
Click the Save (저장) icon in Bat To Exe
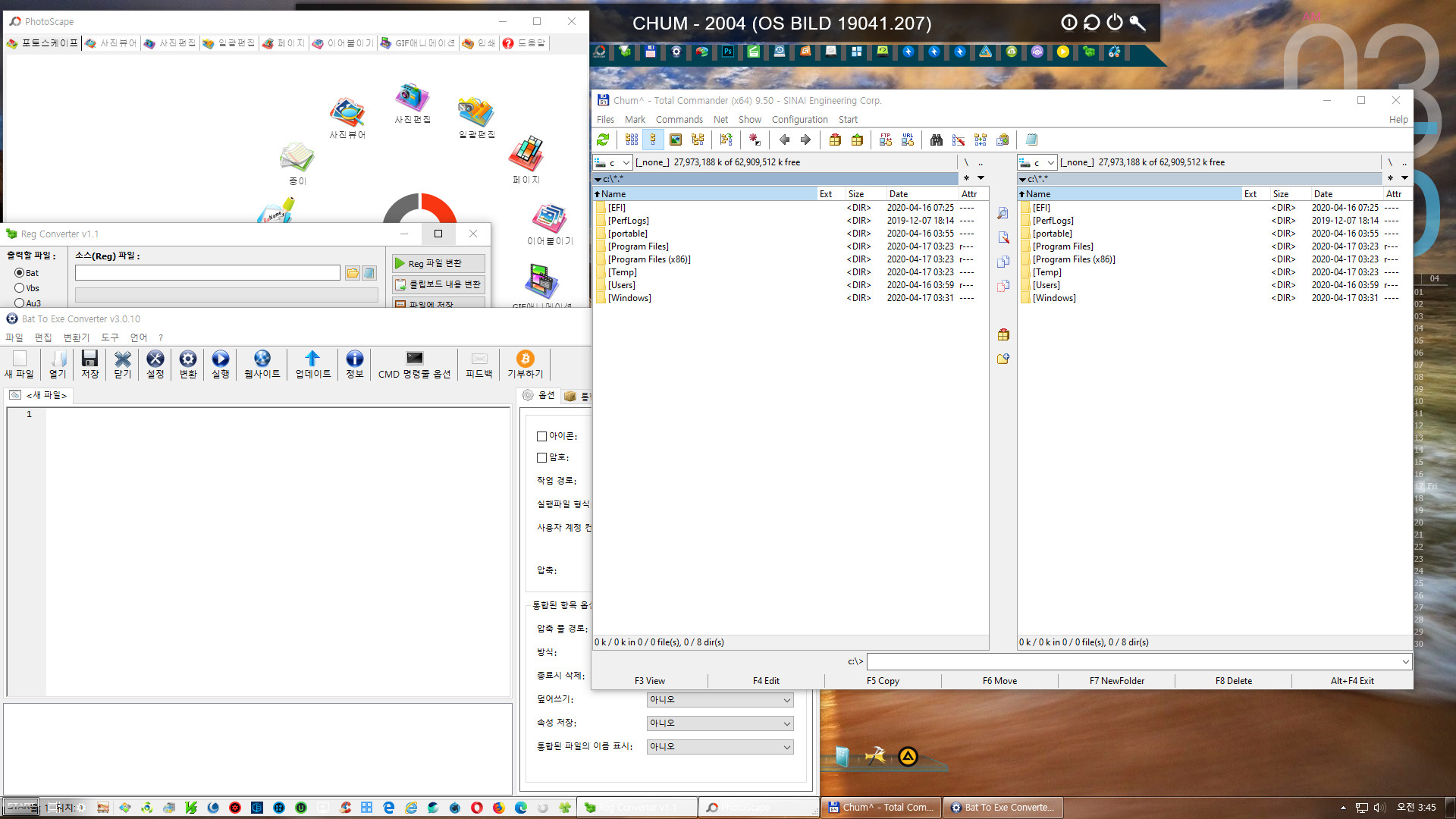point(90,364)
